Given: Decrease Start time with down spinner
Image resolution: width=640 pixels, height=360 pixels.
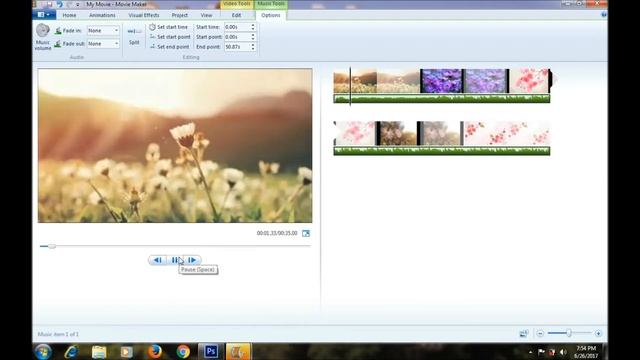Looking at the screenshot, I should (253, 29).
